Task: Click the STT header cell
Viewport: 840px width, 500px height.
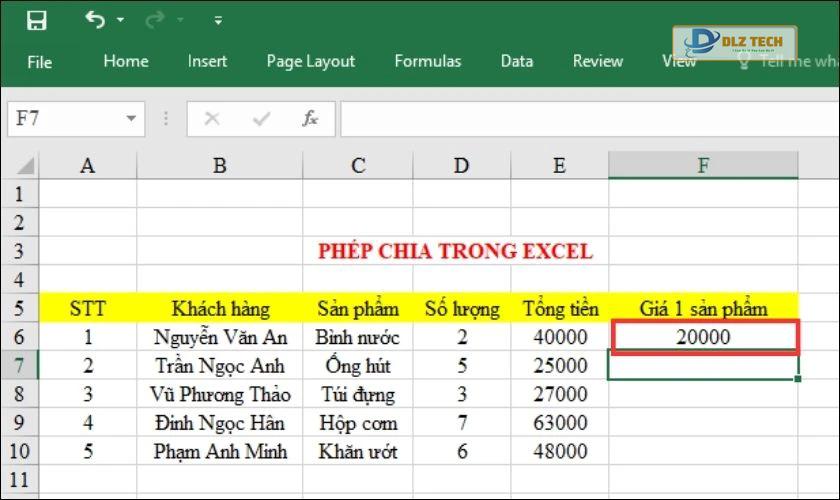Action: 87,308
